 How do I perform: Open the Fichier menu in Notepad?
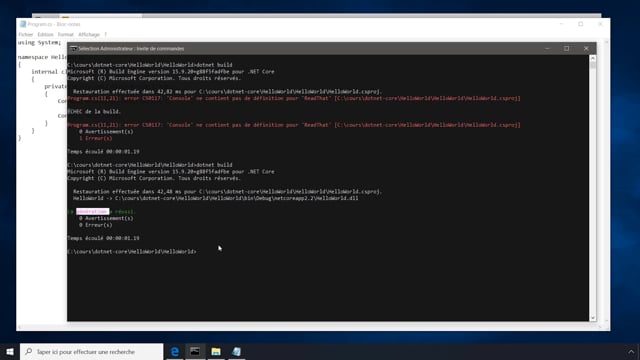(26, 35)
